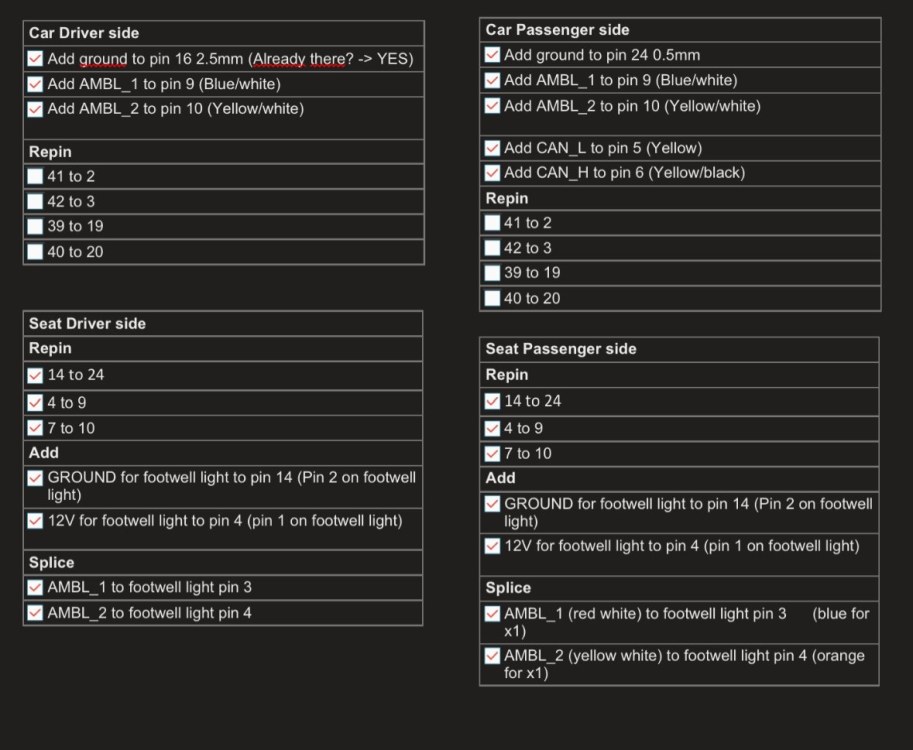913x750 pixels.
Task: Untick 'Add CAN_H to pin 6 (Yellow/black)'
Action: pyautogui.click(x=492, y=173)
